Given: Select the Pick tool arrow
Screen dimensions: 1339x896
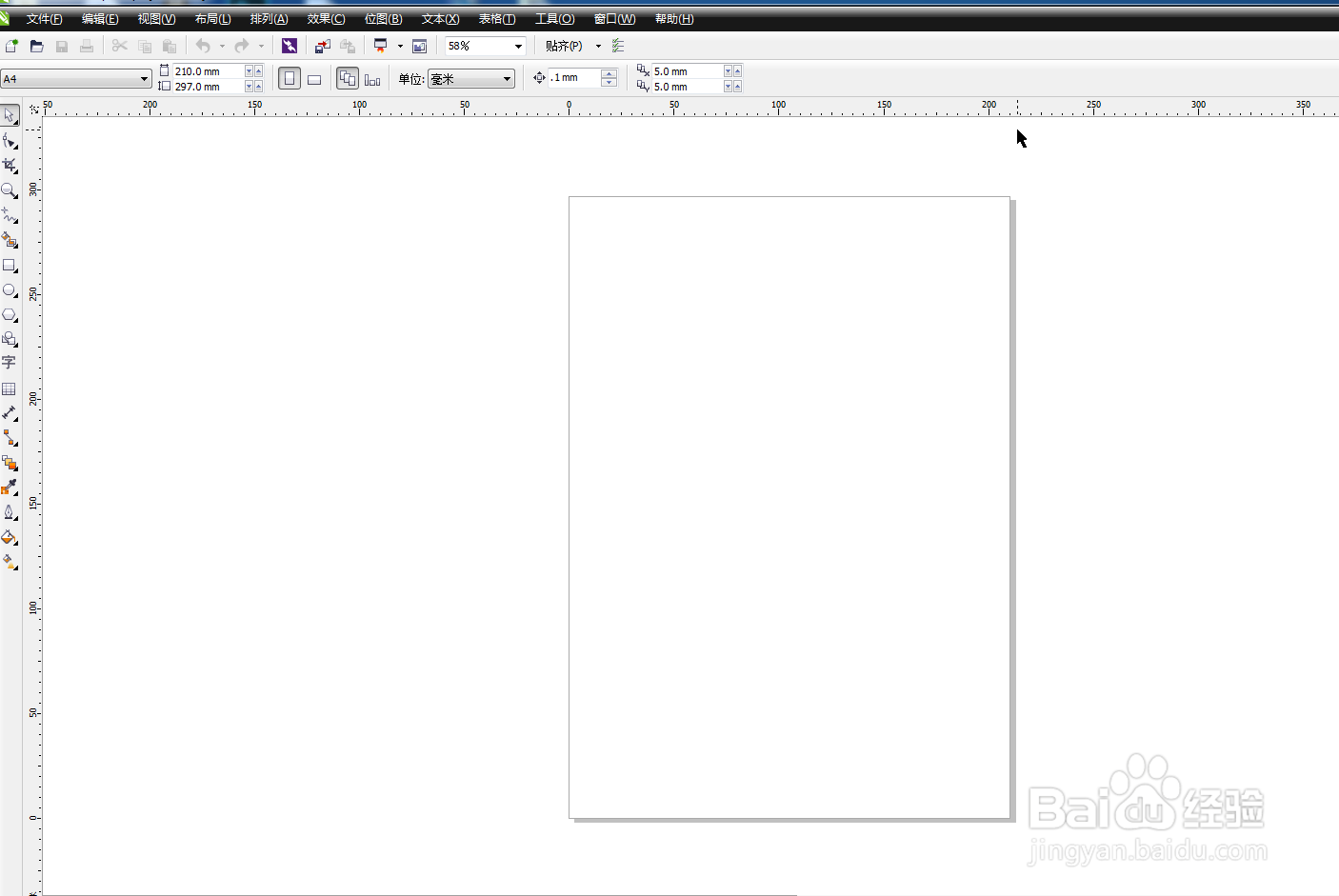Looking at the screenshot, I should click(10, 115).
